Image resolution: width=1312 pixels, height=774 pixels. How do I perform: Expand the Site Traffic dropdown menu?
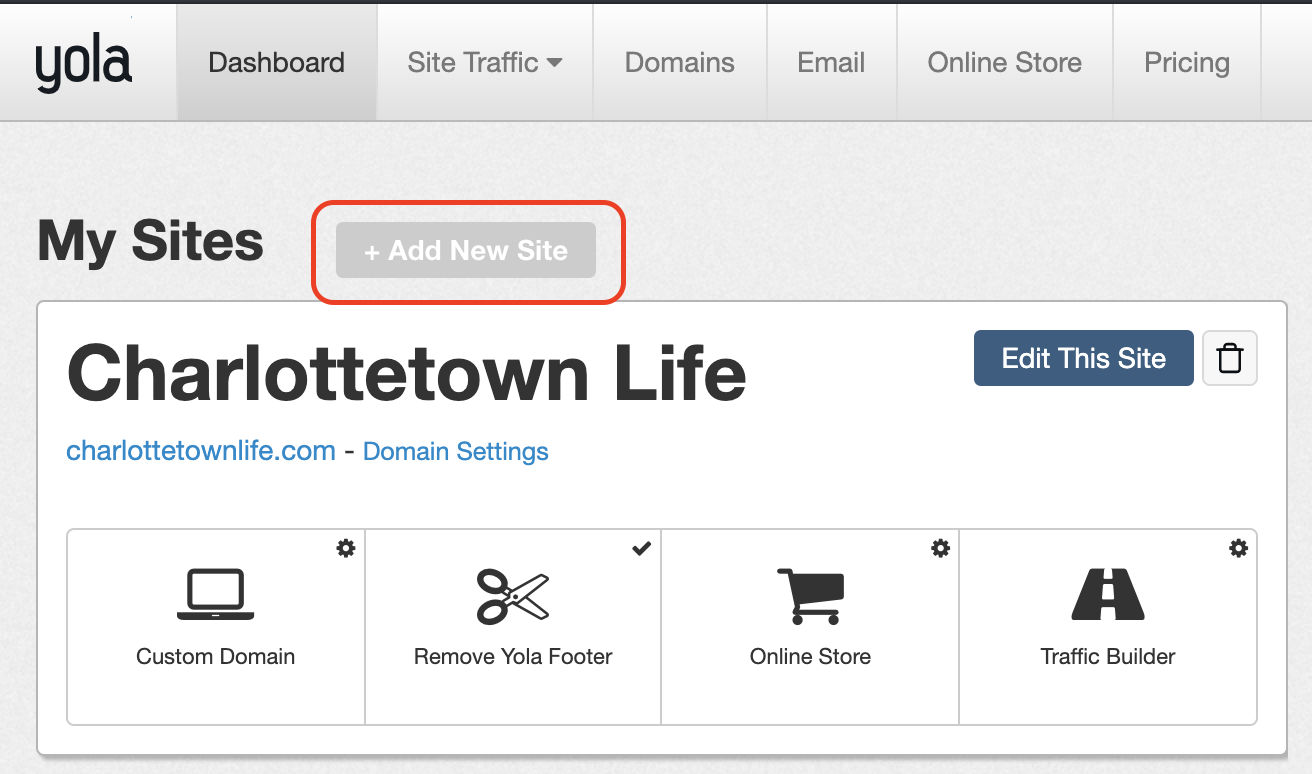coord(485,62)
